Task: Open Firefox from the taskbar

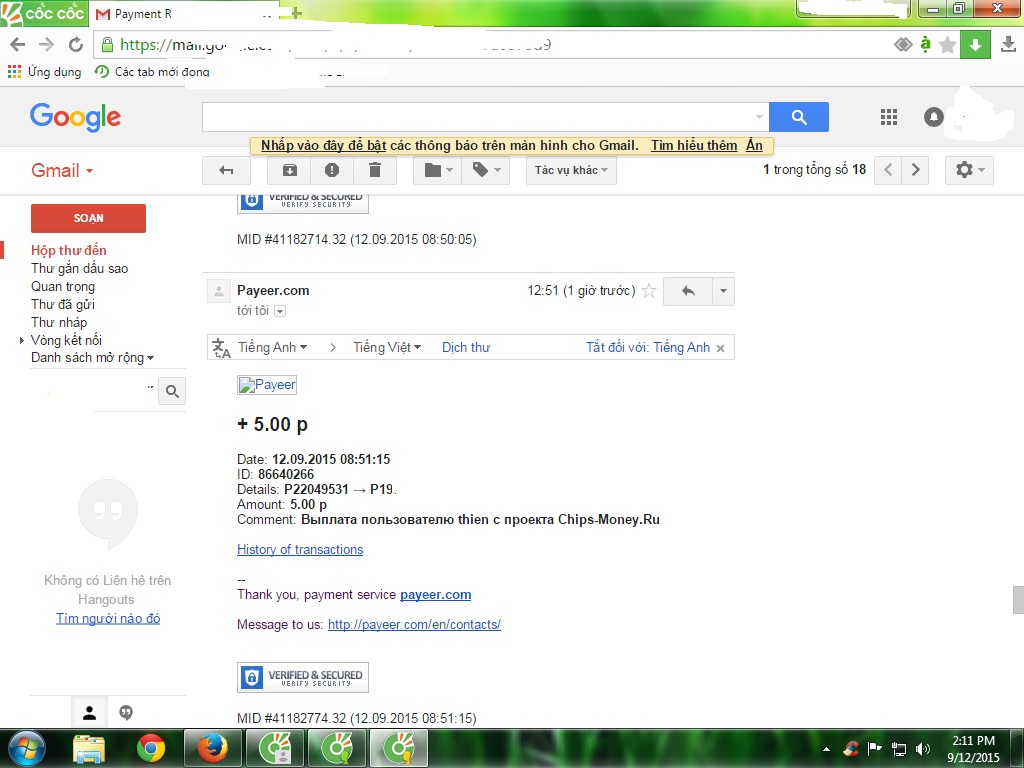Action: (x=212, y=748)
